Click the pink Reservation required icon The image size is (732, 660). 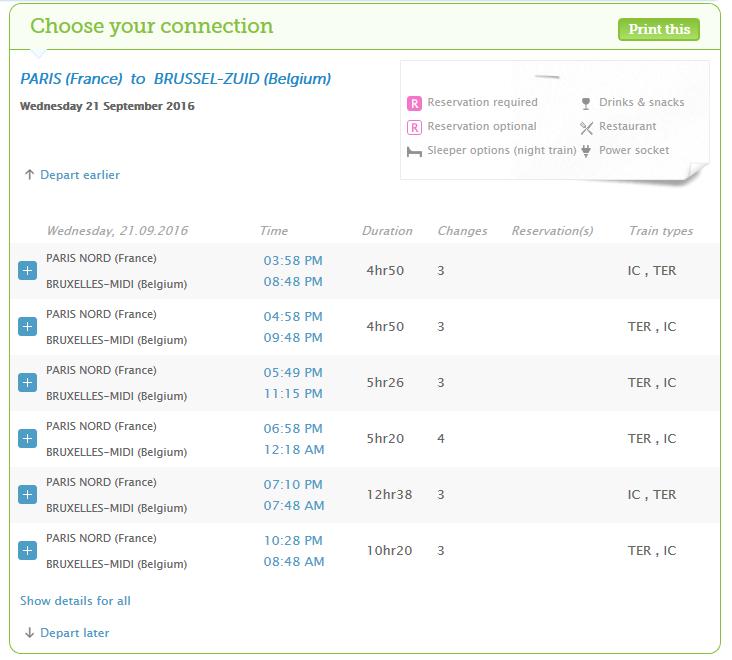[414, 103]
